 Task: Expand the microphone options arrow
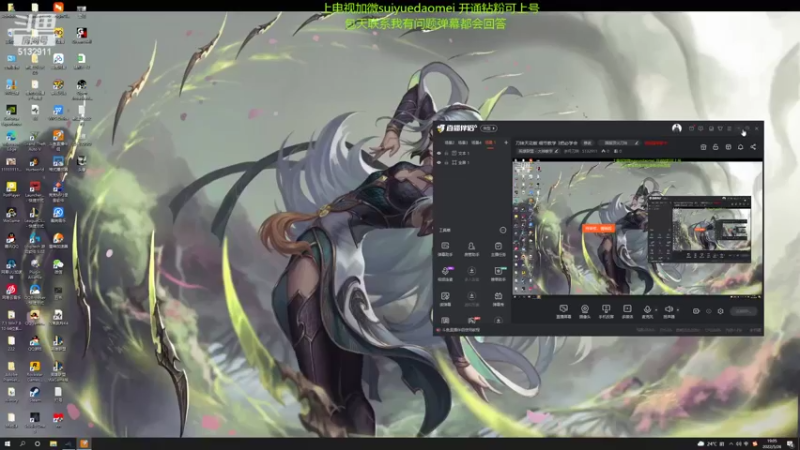point(656,309)
